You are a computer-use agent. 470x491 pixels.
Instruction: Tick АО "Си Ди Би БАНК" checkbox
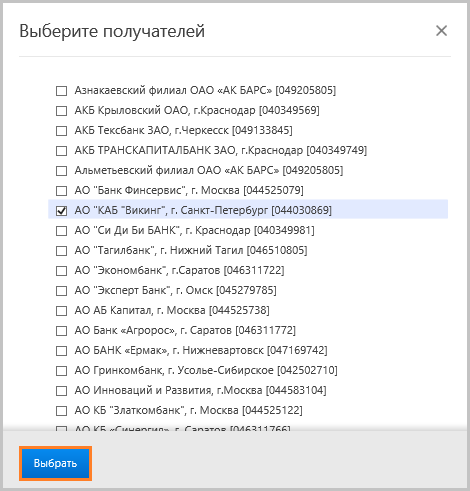61,231
